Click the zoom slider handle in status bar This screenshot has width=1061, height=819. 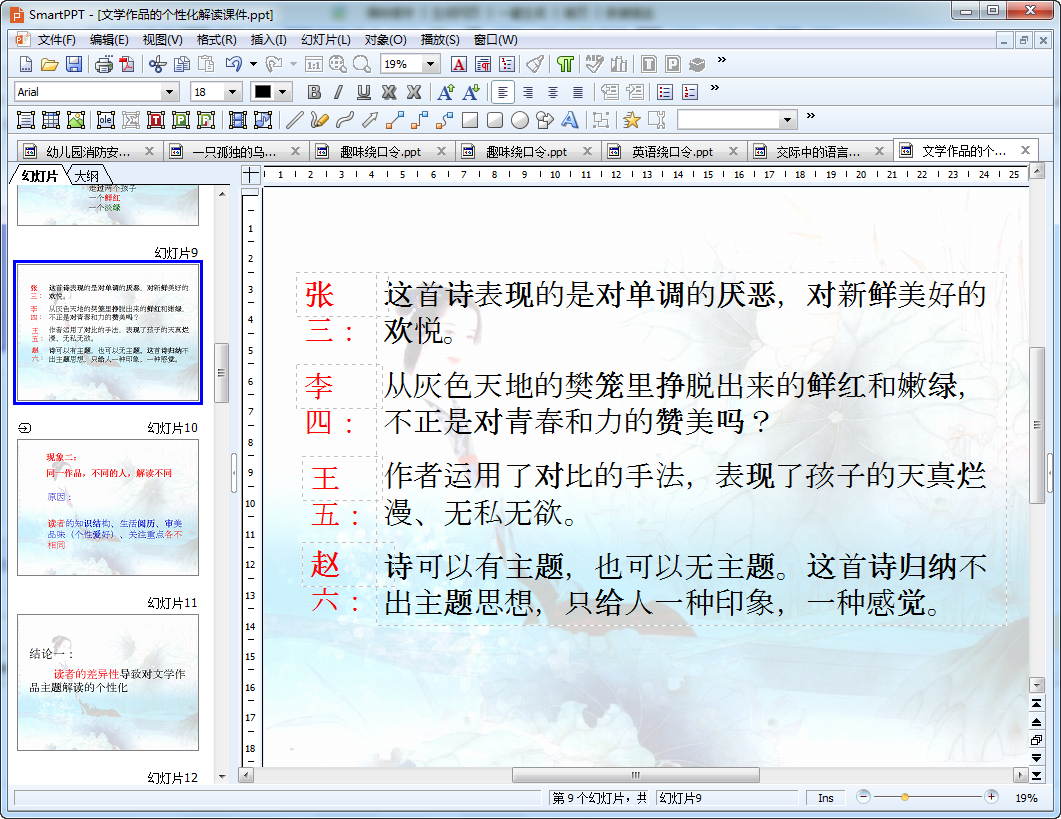pyautogui.click(x=905, y=797)
